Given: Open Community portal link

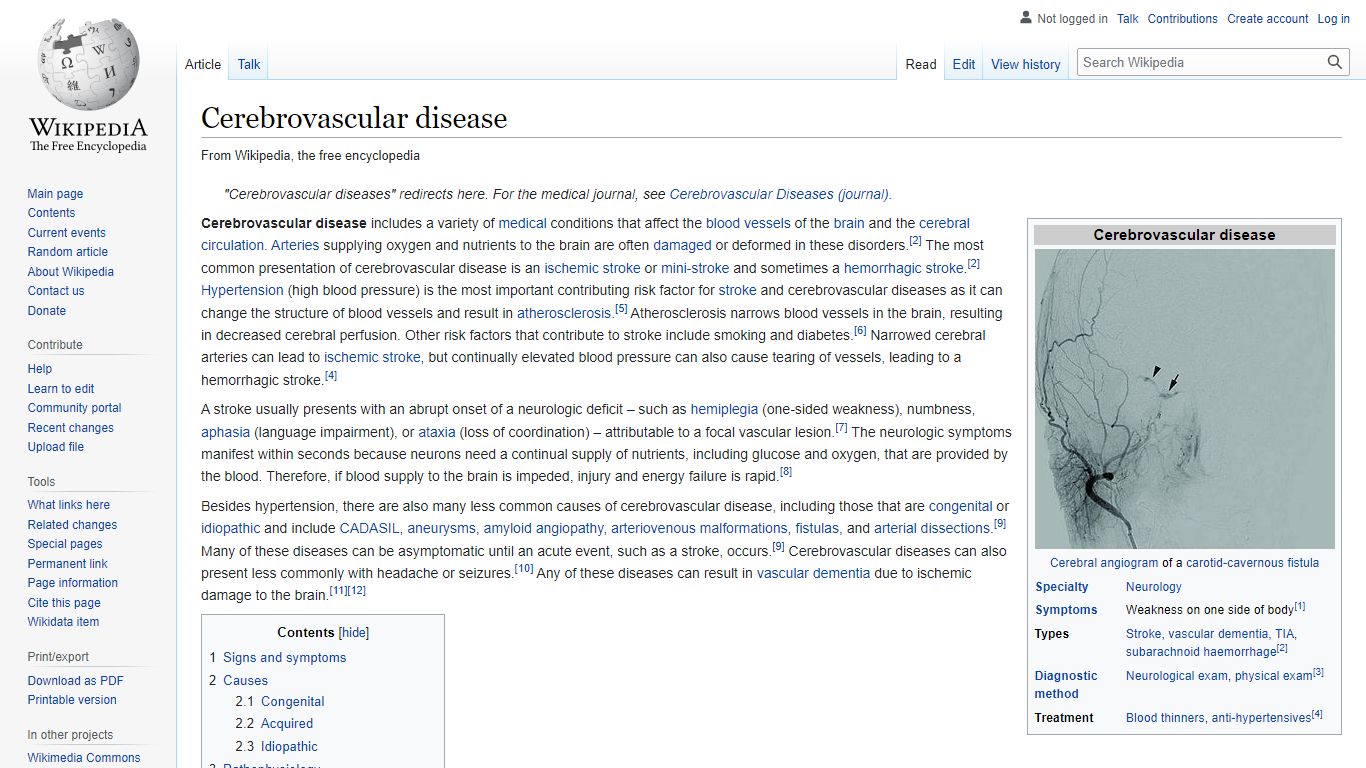Looking at the screenshot, I should (74, 408).
